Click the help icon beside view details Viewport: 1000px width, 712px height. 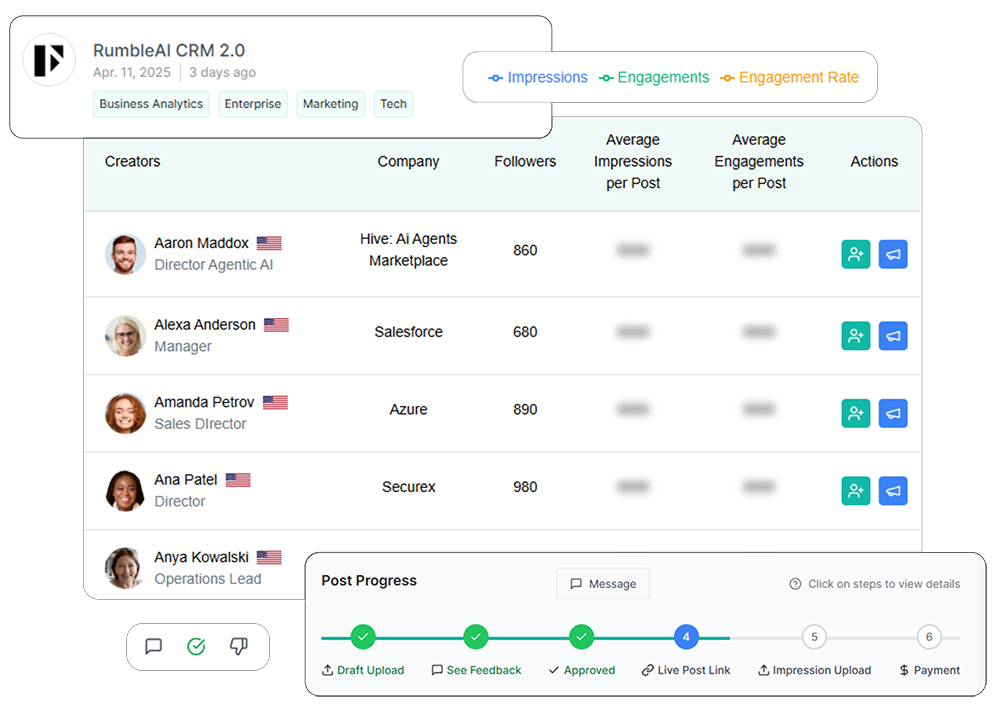795,584
